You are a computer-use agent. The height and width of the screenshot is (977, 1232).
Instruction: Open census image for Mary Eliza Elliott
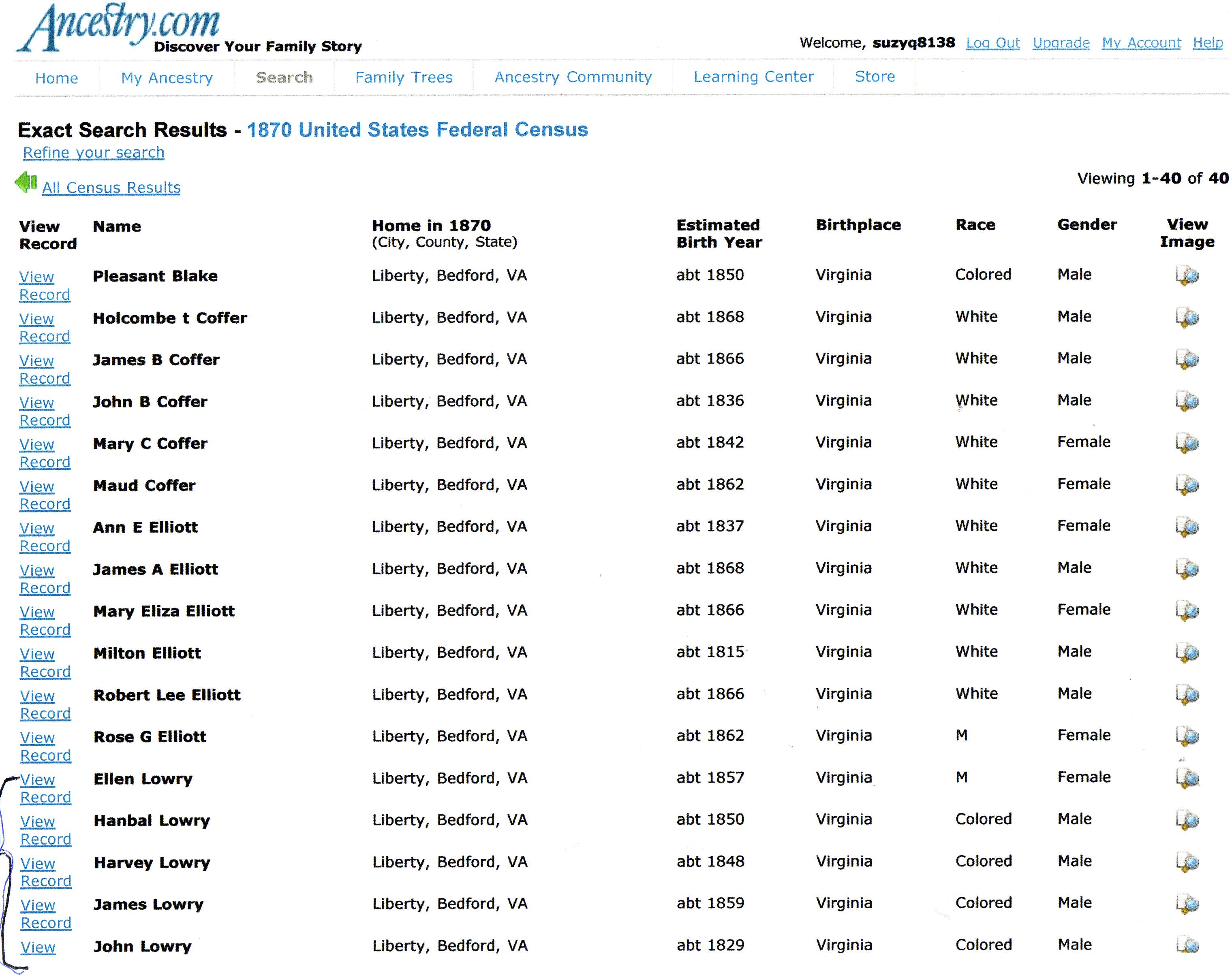click(x=1187, y=611)
